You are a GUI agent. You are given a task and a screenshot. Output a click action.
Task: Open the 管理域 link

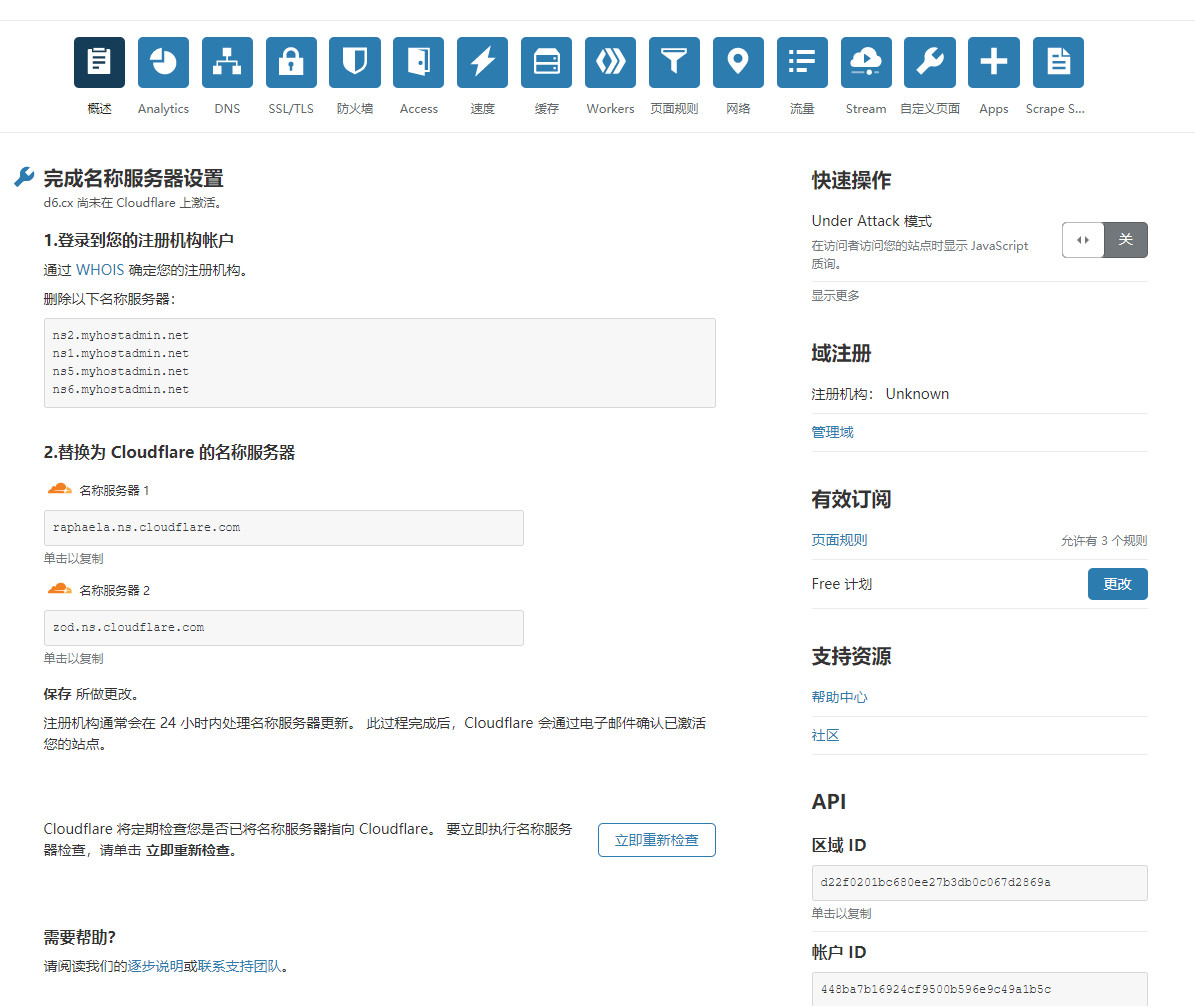point(832,432)
